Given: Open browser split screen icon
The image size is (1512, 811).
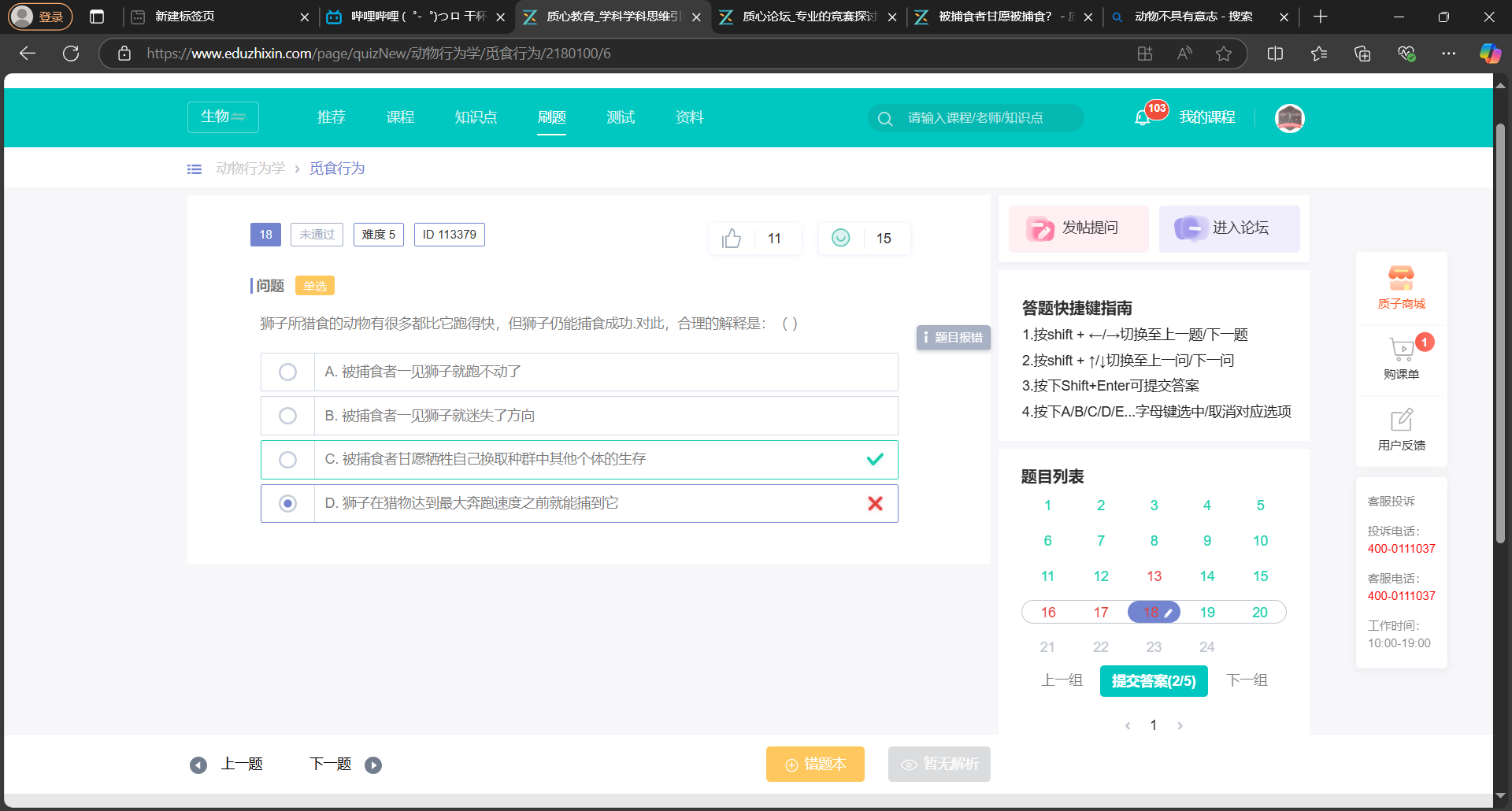Looking at the screenshot, I should coord(1275,54).
